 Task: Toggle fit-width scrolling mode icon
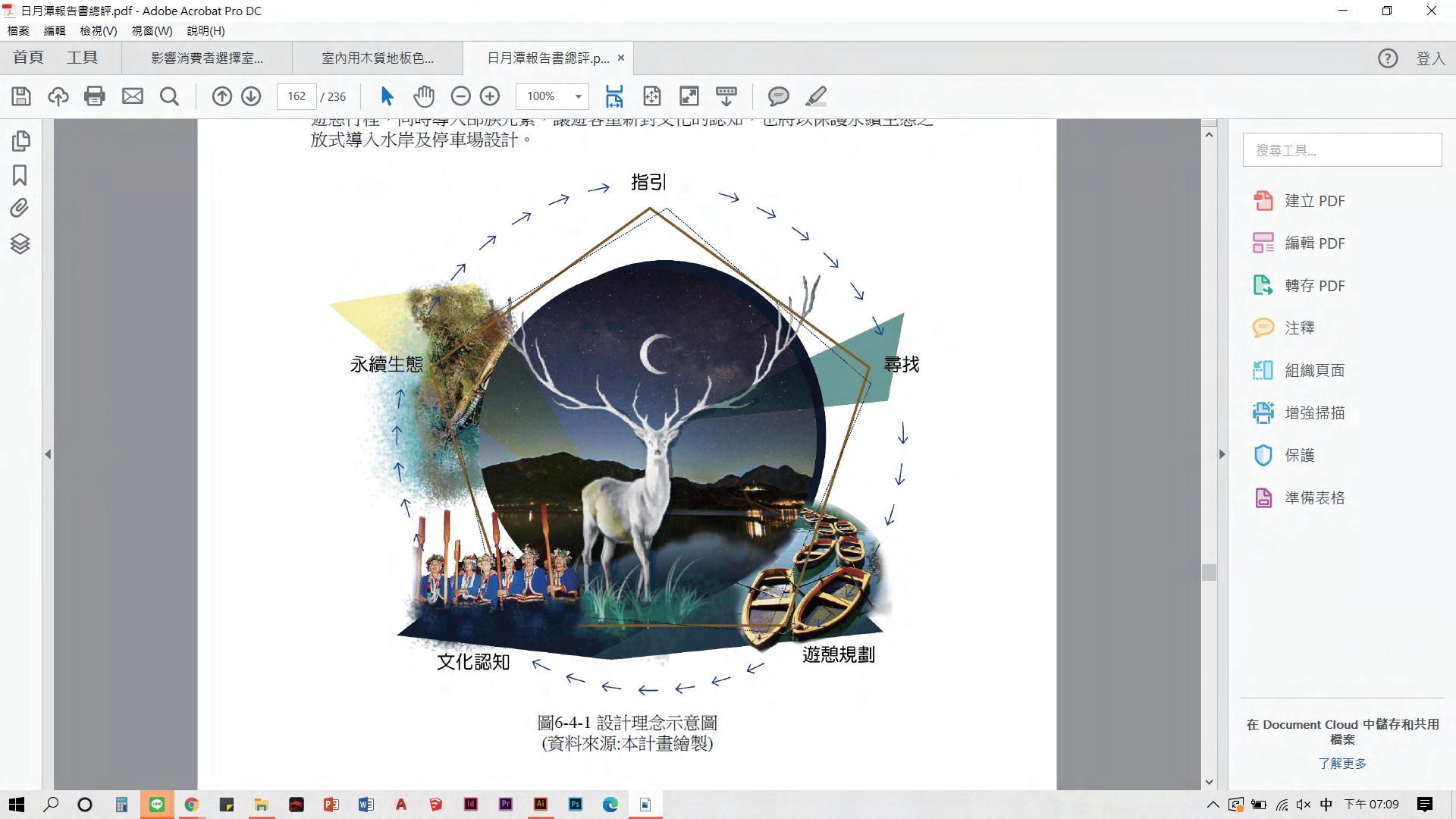[x=614, y=96]
